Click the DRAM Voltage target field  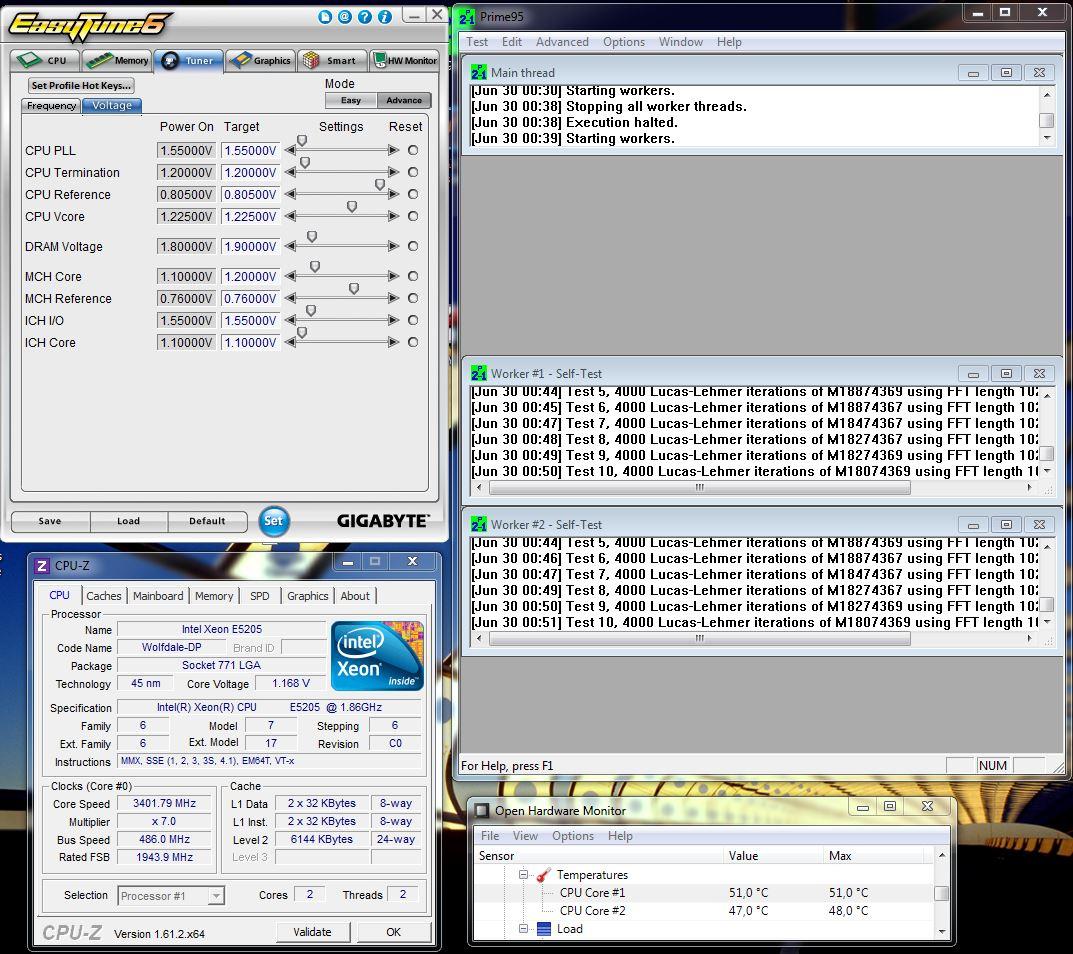(x=250, y=246)
